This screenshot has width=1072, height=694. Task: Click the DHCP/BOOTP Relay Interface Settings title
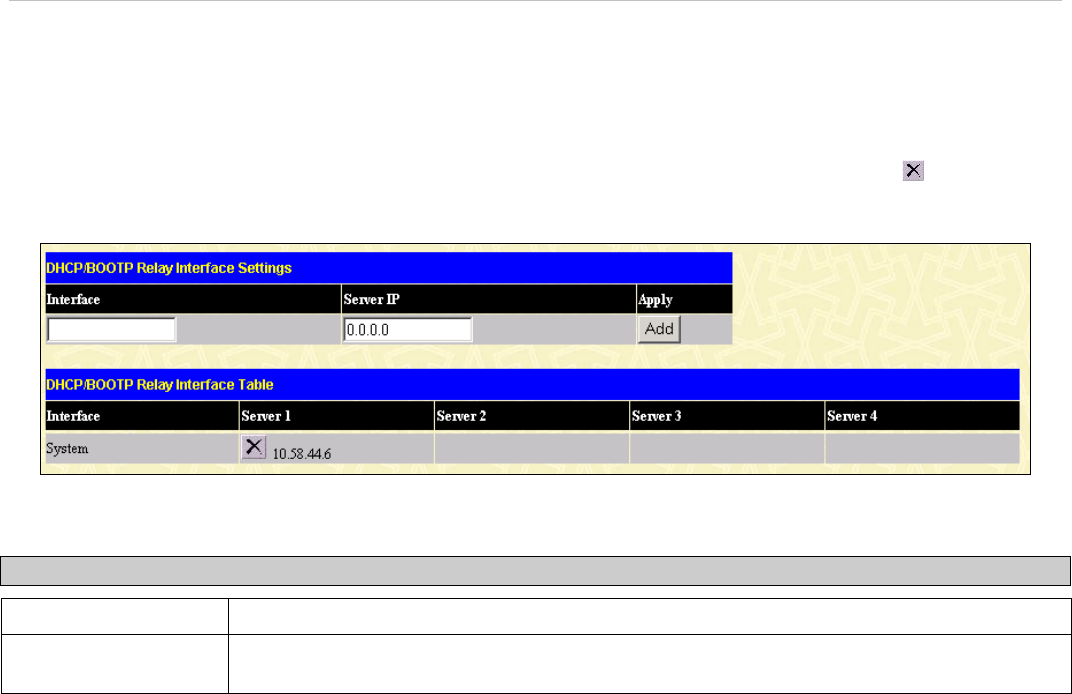pyautogui.click(x=169, y=268)
